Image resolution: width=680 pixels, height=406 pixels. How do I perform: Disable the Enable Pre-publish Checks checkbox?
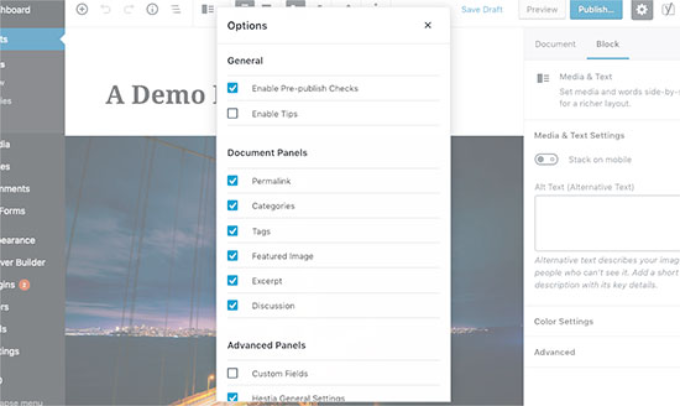tap(233, 88)
